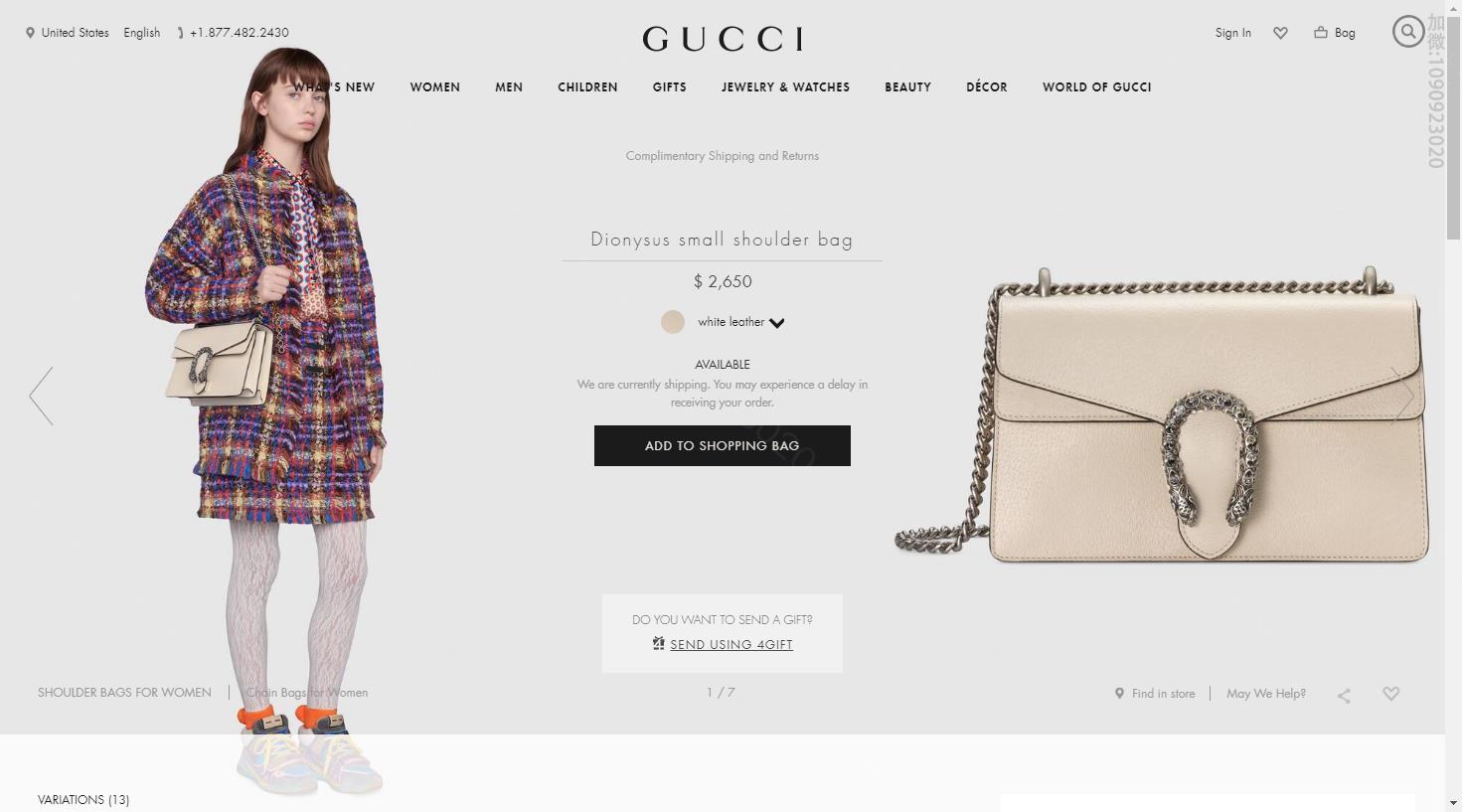Screen dimensions: 1462x812
Task: Open the English language selector
Action: tap(142, 33)
